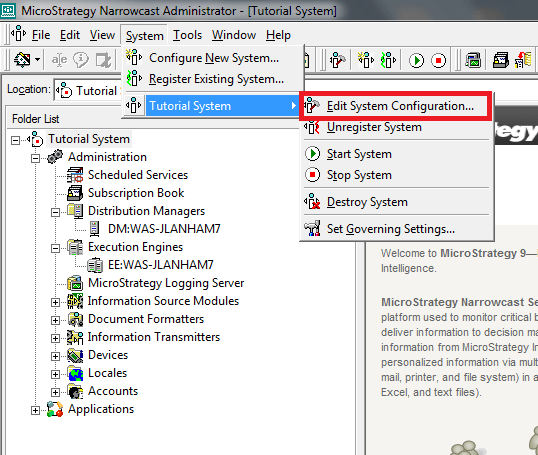The image size is (538, 455).
Task: Choose Destroy System
Action: pyautogui.click(x=397, y=202)
